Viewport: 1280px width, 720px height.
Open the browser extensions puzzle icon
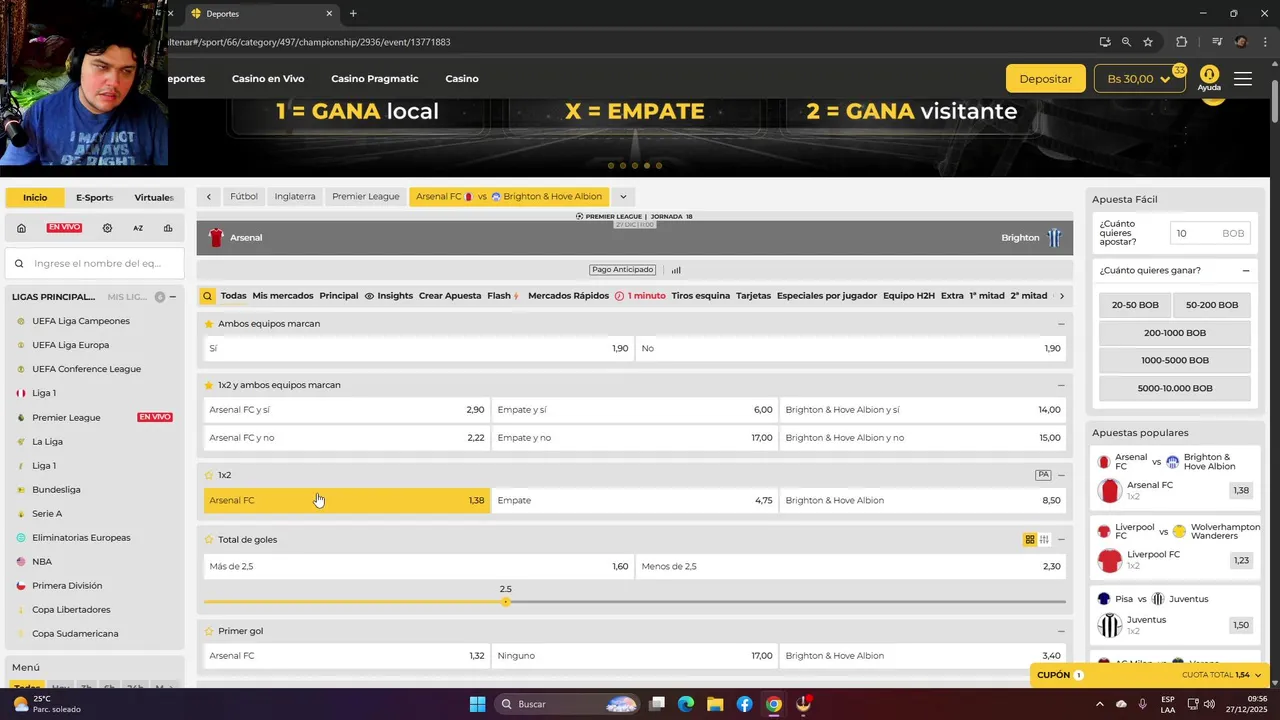pos(1181,42)
